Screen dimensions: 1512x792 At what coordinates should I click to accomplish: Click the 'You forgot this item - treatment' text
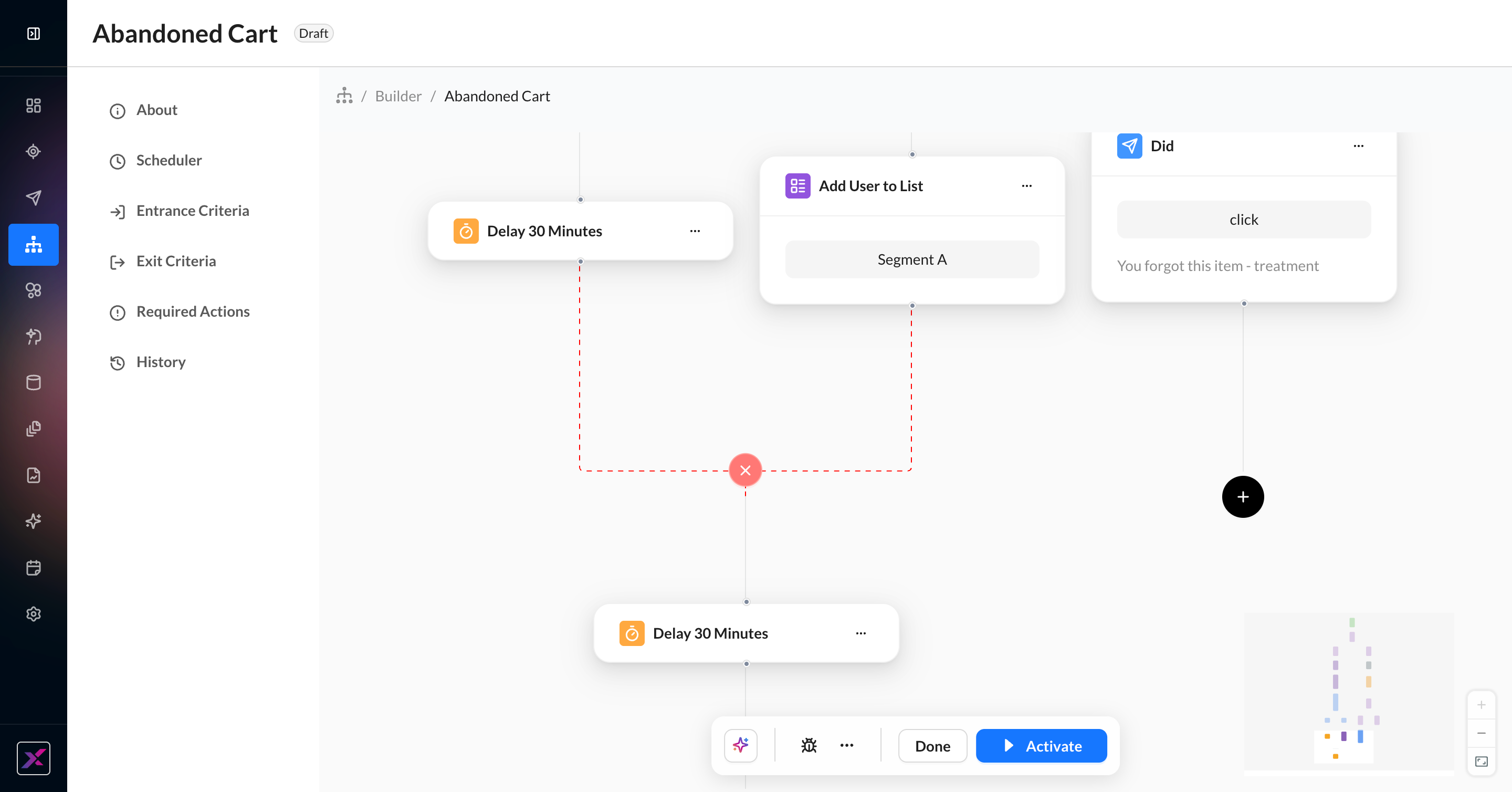click(x=1218, y=266)
